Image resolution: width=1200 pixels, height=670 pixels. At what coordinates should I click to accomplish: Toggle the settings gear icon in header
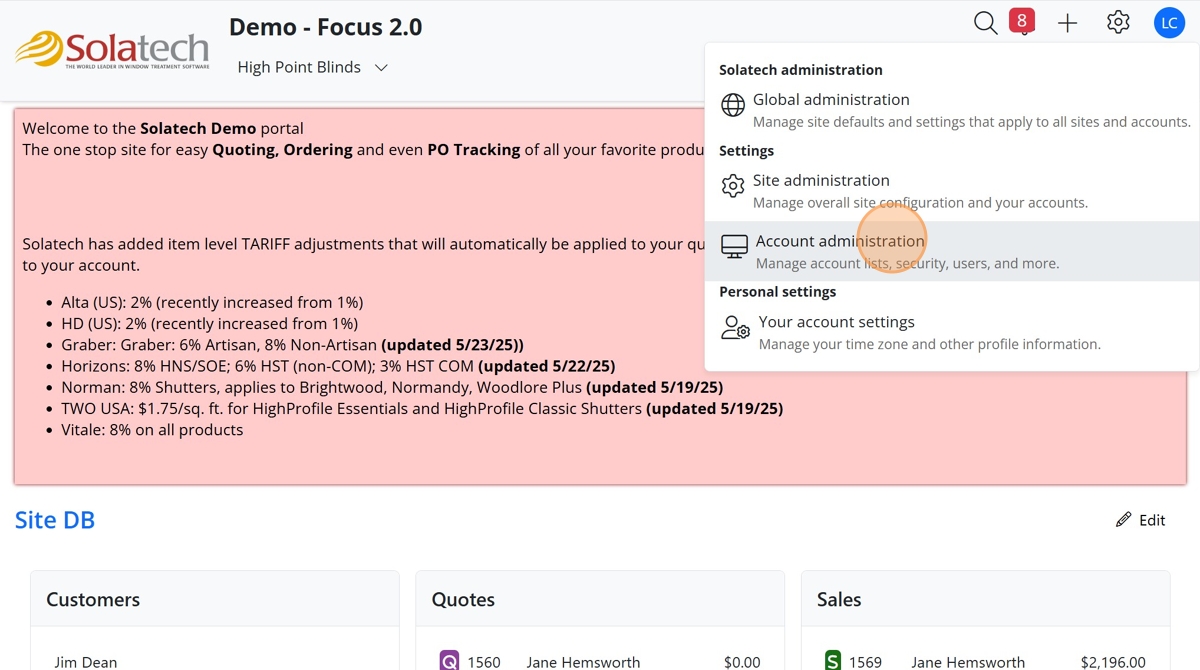click(x=1118, y=22)
